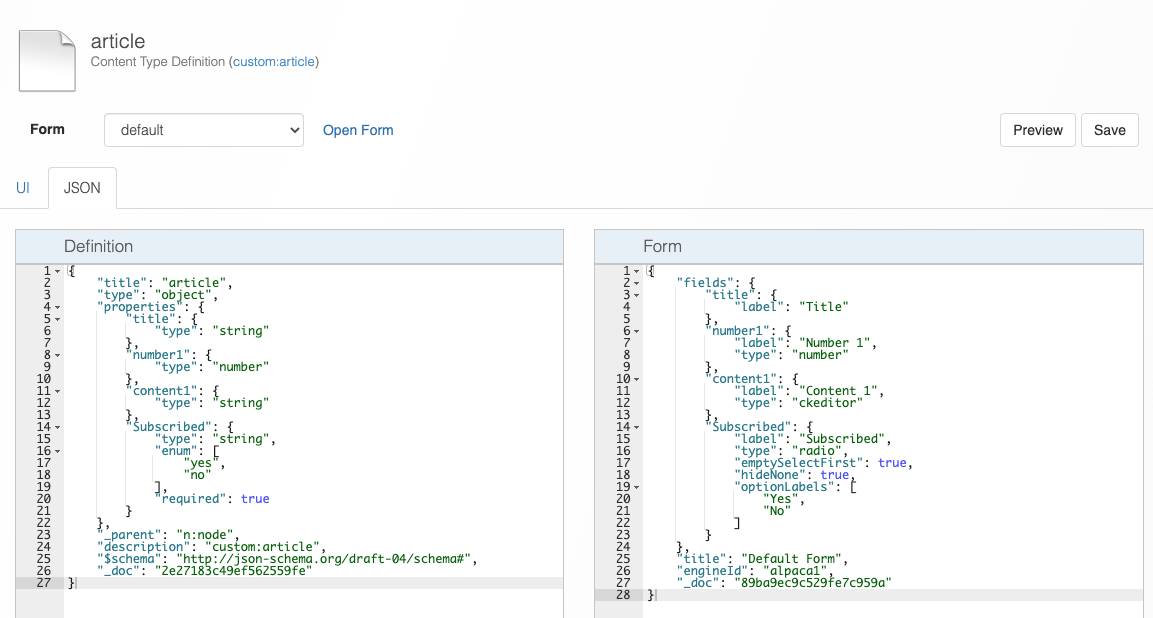
Task: Open the Form dropdown showing default
Action: click(x=204, y=130)
